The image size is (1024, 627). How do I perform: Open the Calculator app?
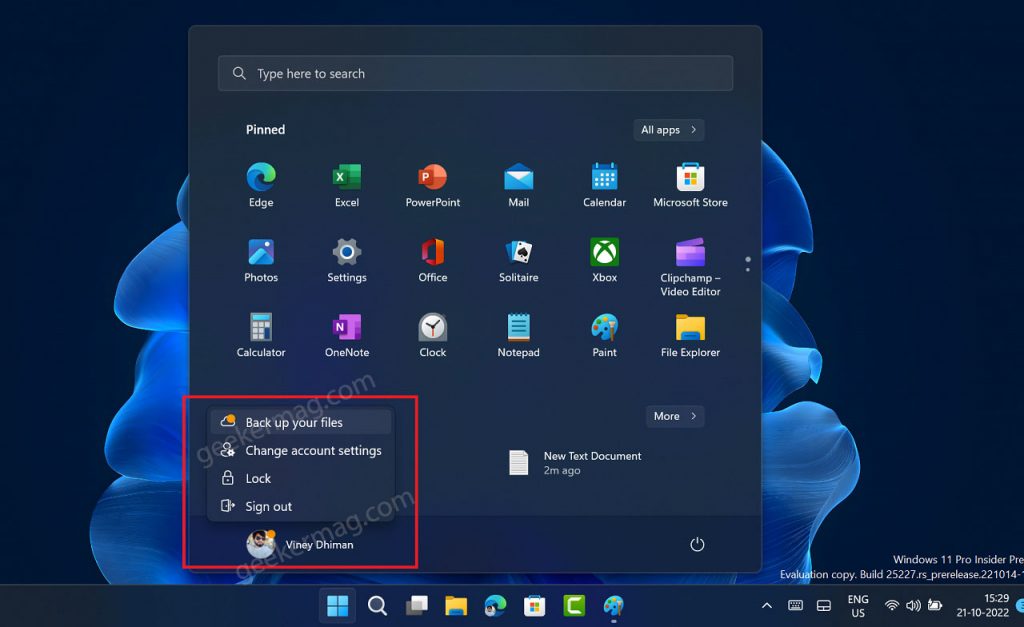261,336
